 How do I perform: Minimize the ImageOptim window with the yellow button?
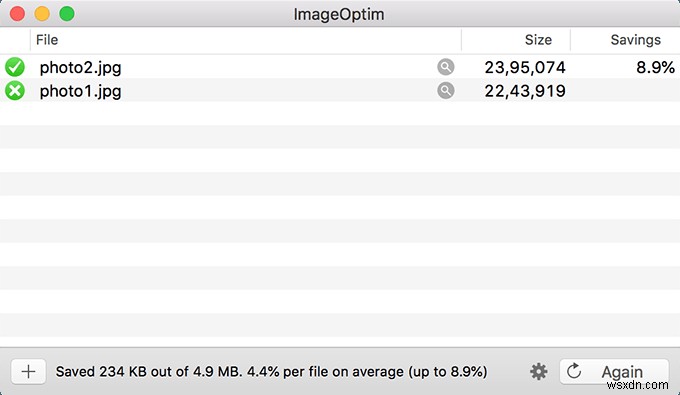pos(42,14)
